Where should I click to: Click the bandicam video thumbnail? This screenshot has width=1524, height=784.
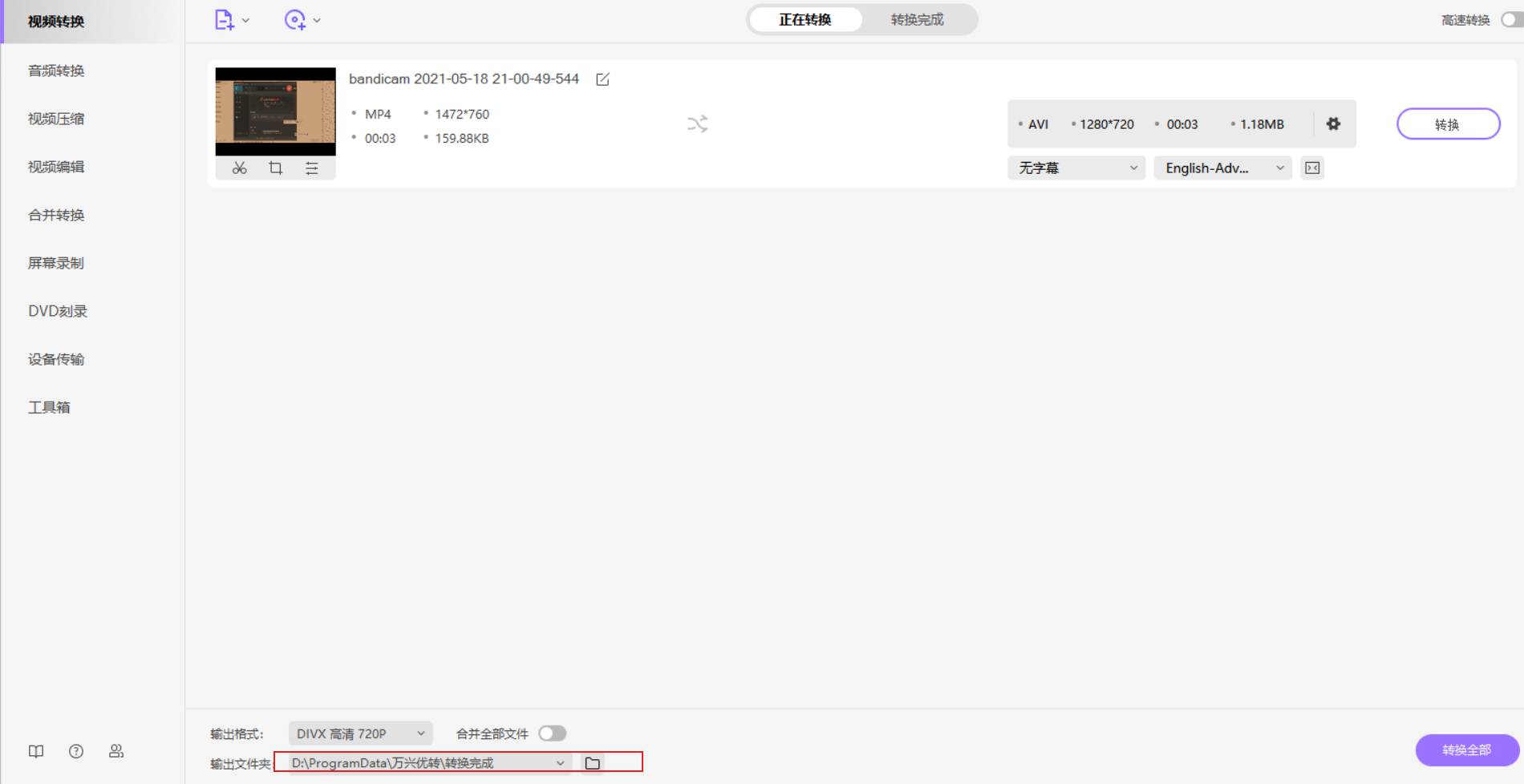click(275, 111)
